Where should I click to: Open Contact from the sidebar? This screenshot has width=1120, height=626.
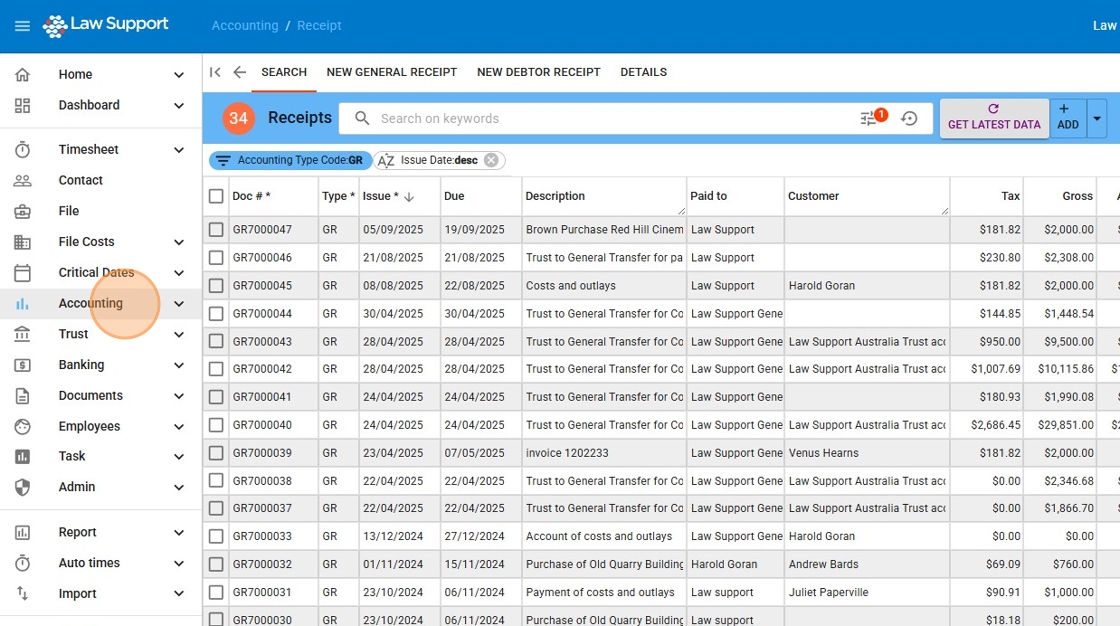[80, 180]
